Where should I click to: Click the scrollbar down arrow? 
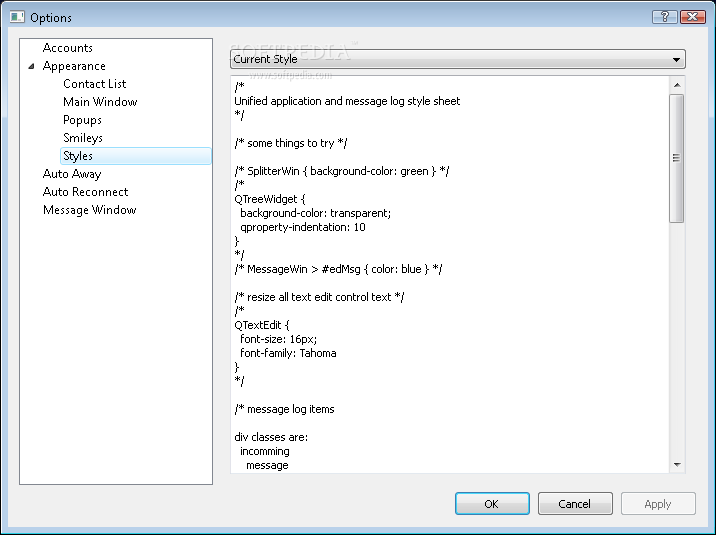click(677, 465)
